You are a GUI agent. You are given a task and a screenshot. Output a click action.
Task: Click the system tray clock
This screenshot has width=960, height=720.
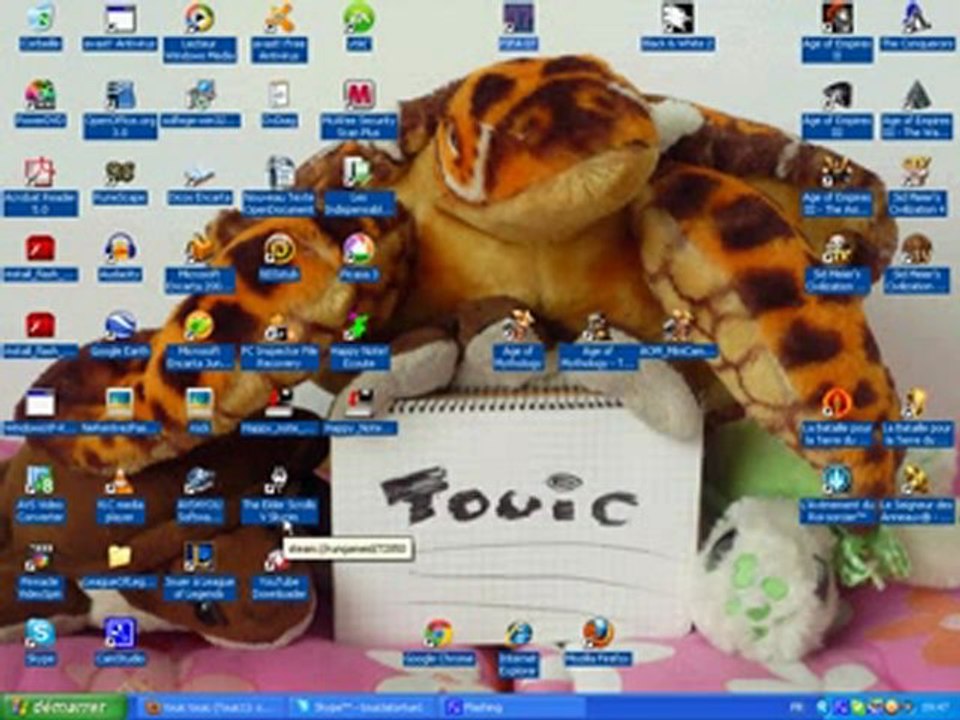[937, 708]
